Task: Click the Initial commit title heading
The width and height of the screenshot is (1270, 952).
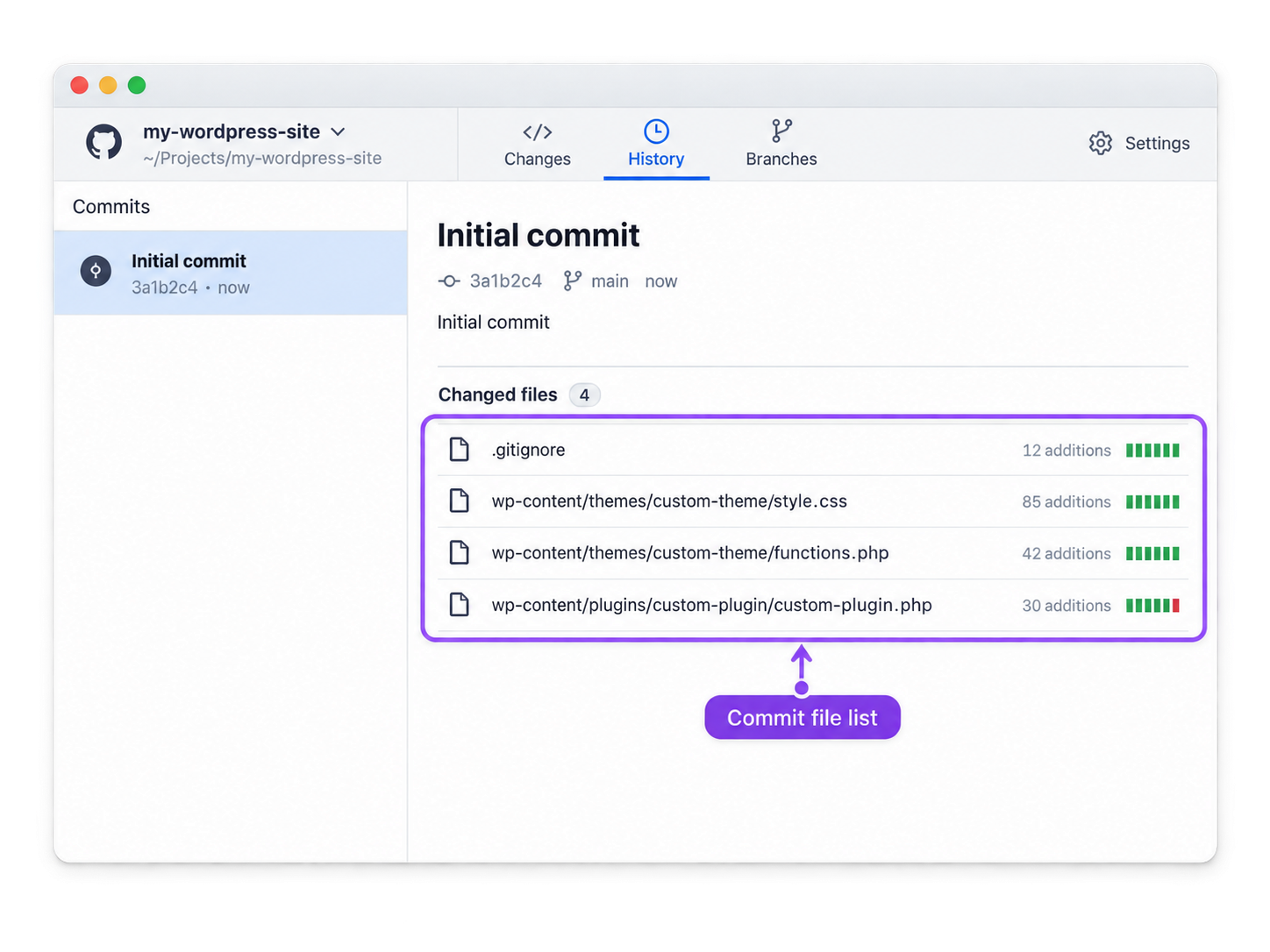Action: 539,236
